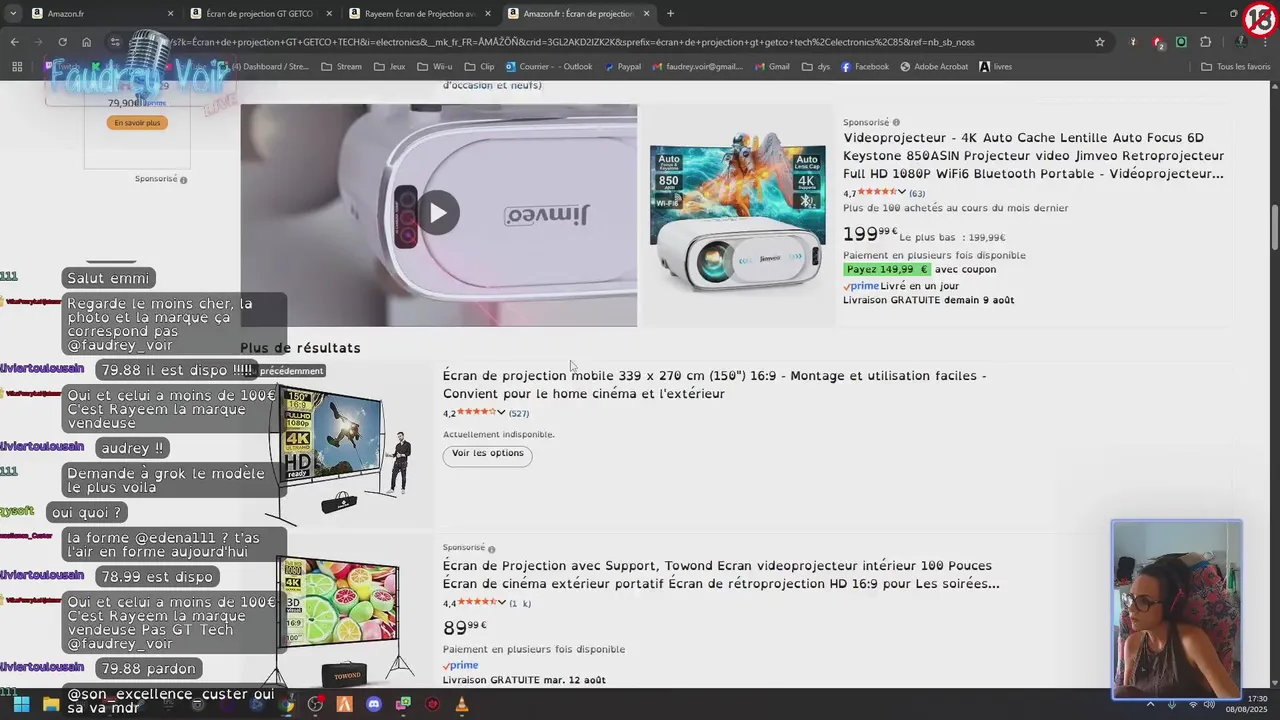This screenshot has width=1280, height=720.
Task: Click the info icon beside Jimveo Sponsorisé
Action: click(896, 123)
